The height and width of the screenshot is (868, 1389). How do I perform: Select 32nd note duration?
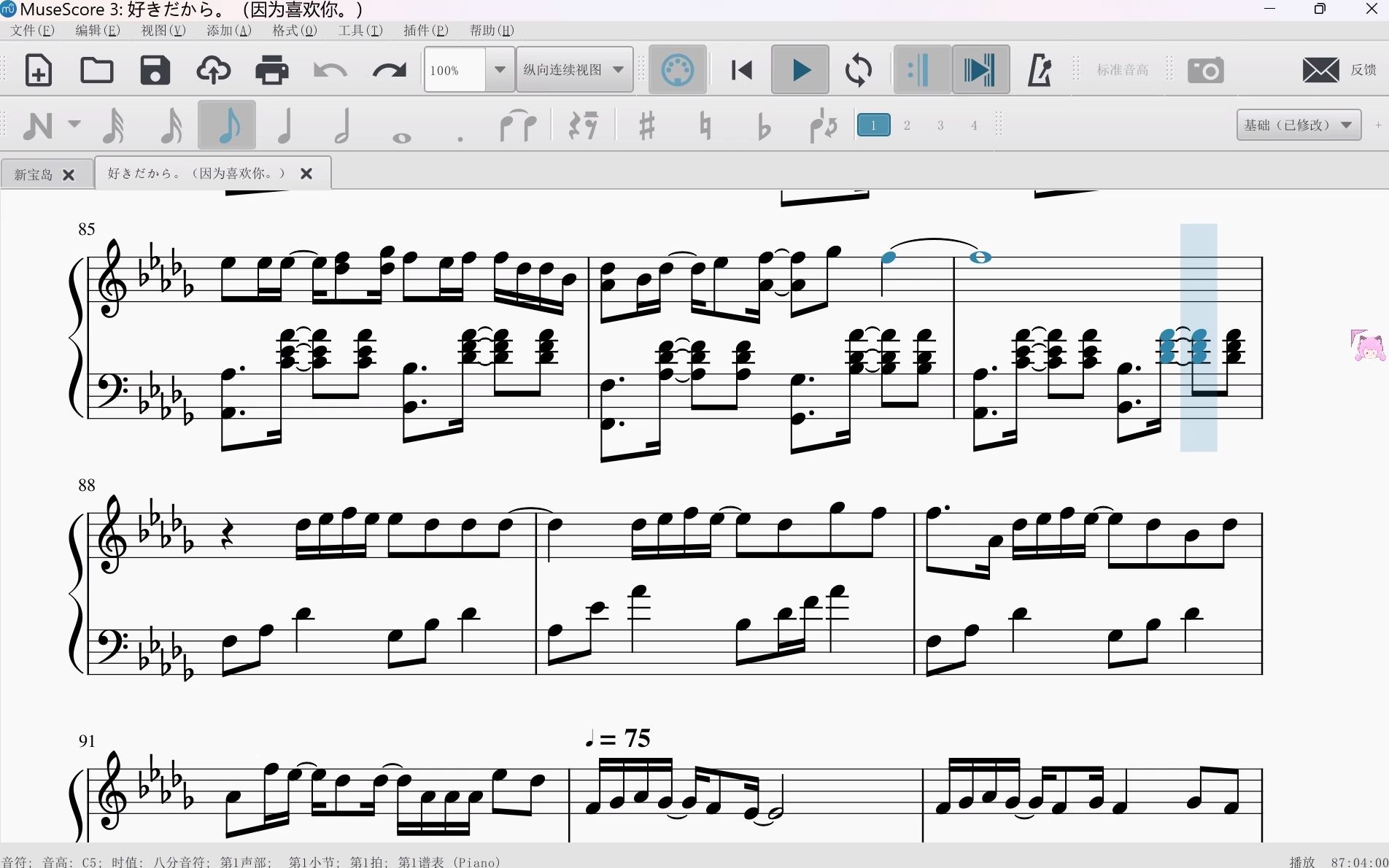coord(113,125)
